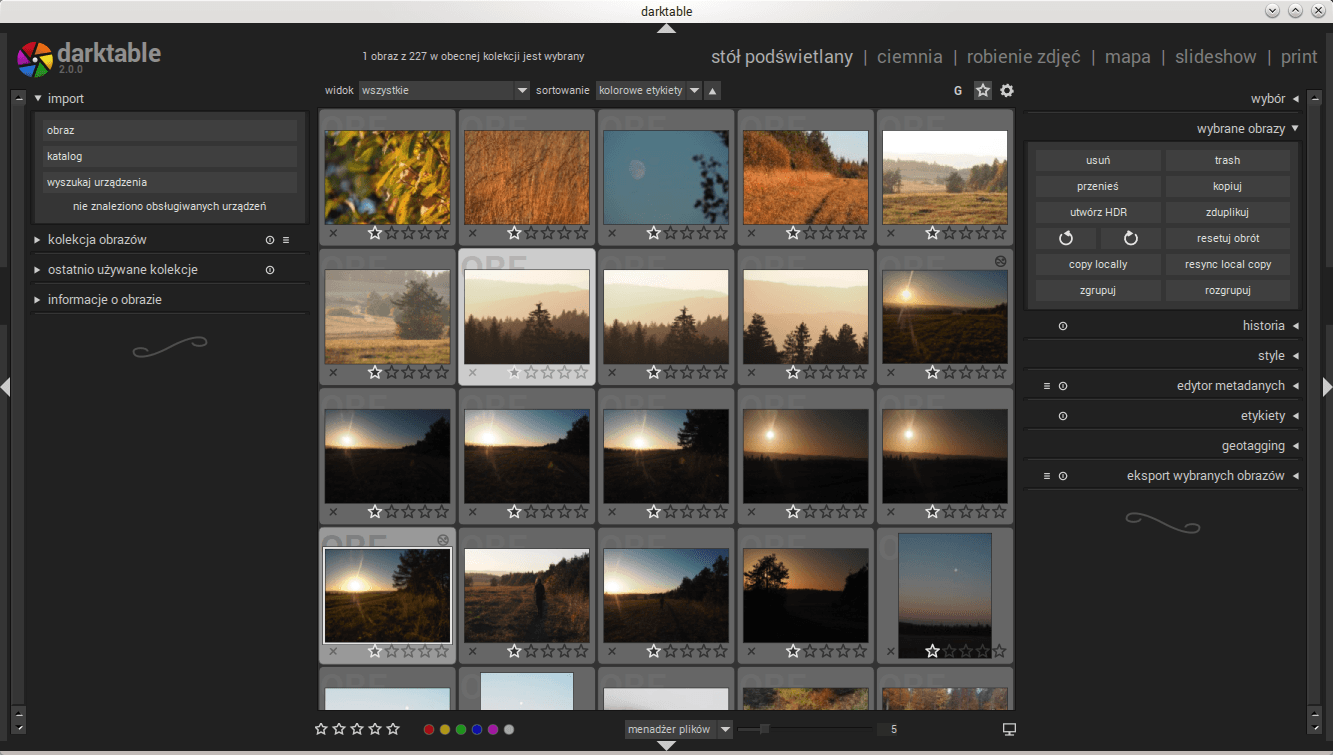Click the display profile monitor icon
The width and height of the screenshot is (1333, 755).
coord(1009,729)
